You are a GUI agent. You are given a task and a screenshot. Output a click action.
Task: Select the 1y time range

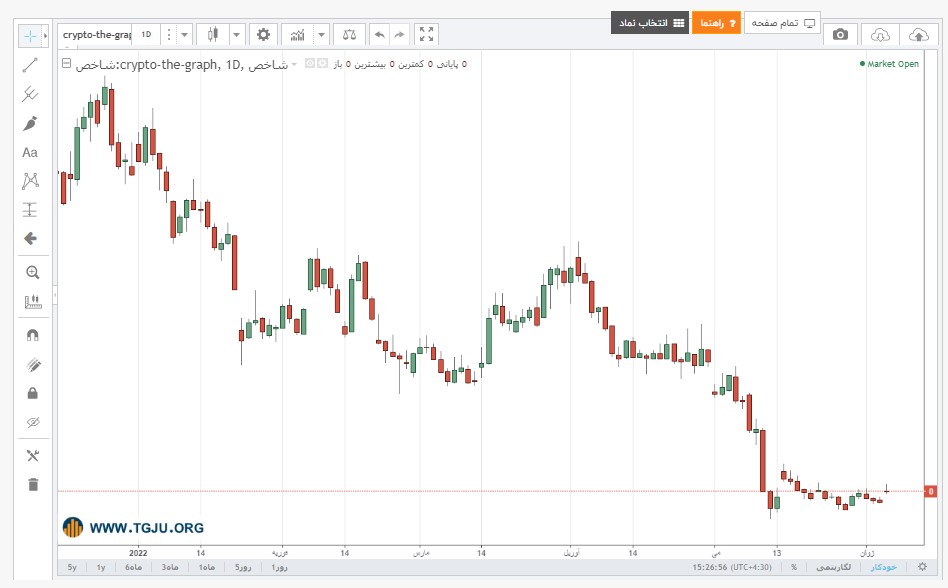[x=101, y=567]
